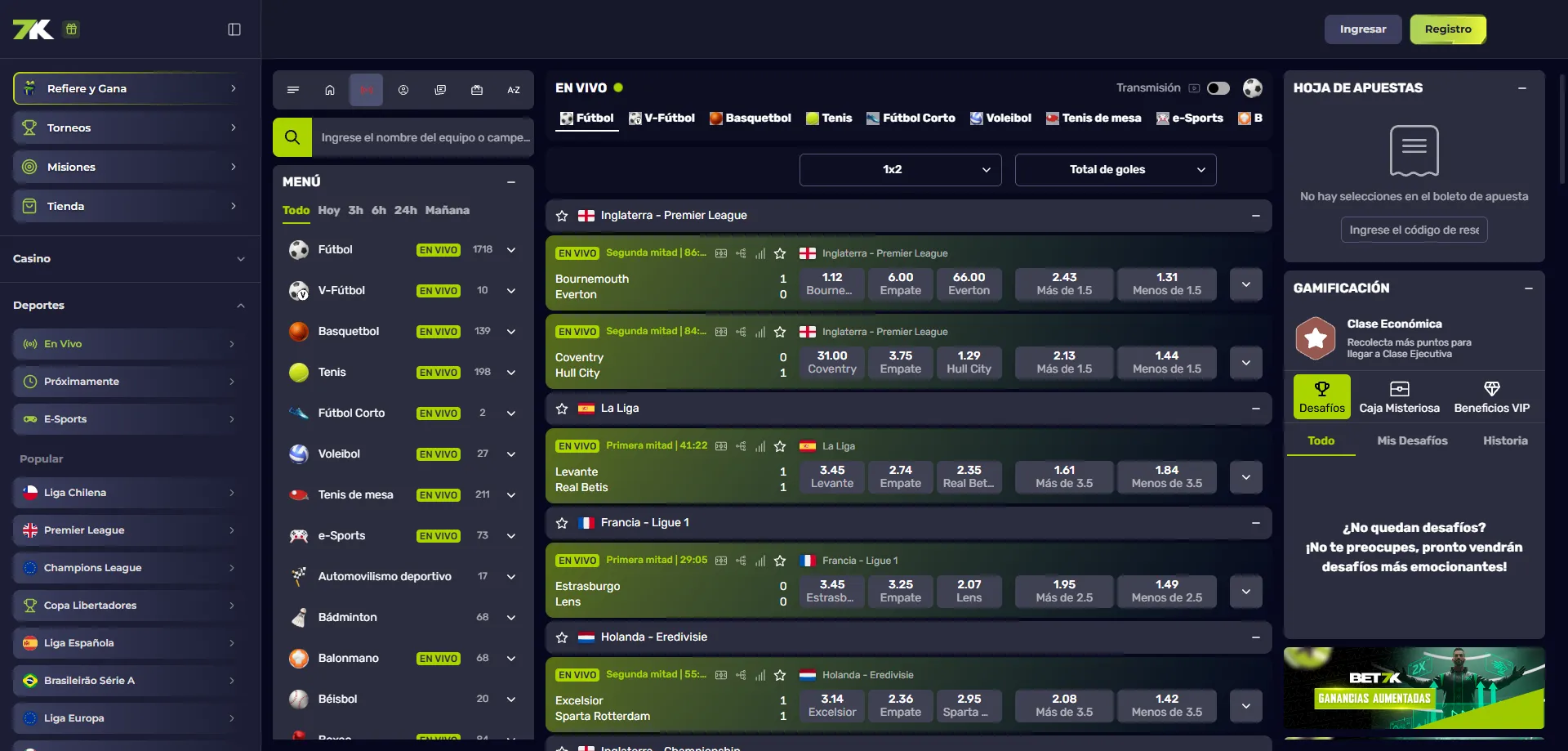Viewport: 1568px width, 751px height.
Task: Open the Total de goles dropdown
Action: pyautogui.click(x=1116, y=170)
